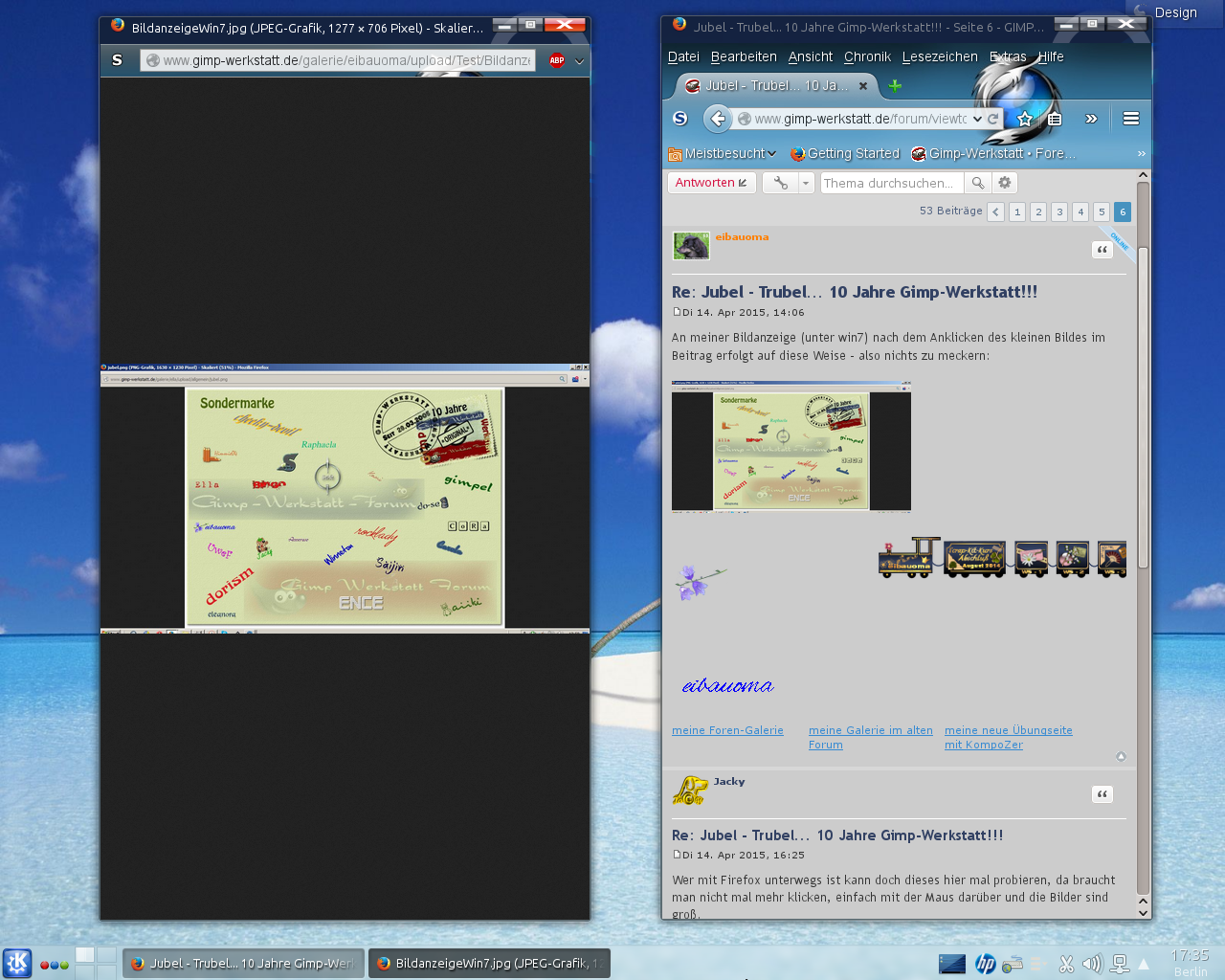
Task: Go to forum page 2
Action: coord(1038,212)
